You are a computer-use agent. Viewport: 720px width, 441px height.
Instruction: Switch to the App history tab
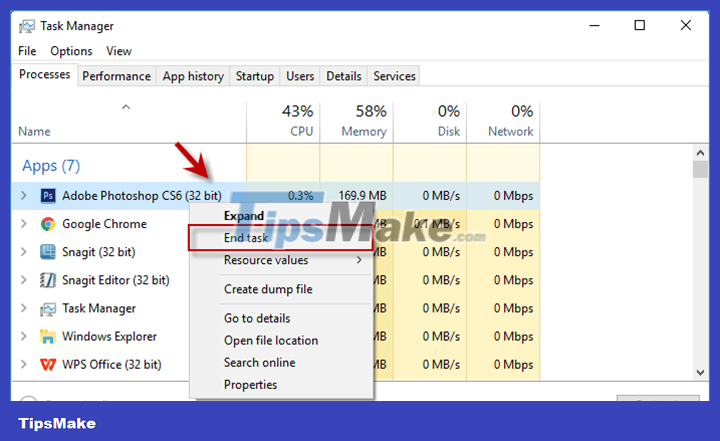pyautogui.click(x=193, y=76)
